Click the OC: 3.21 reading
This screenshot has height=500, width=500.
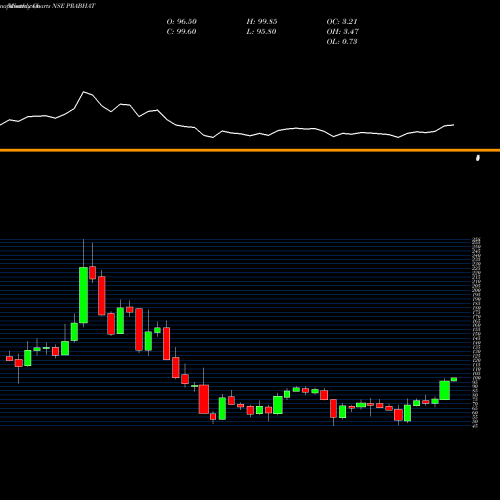[342, 22]
